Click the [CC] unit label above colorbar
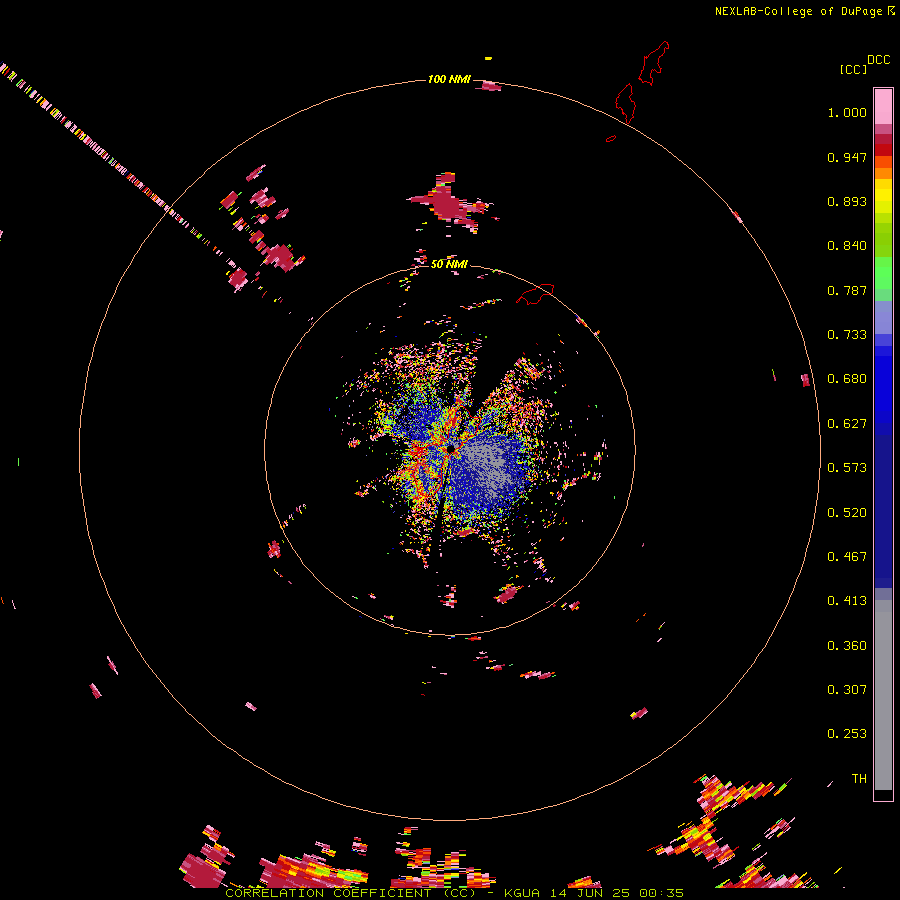The image size is (900, 900). 853,69
